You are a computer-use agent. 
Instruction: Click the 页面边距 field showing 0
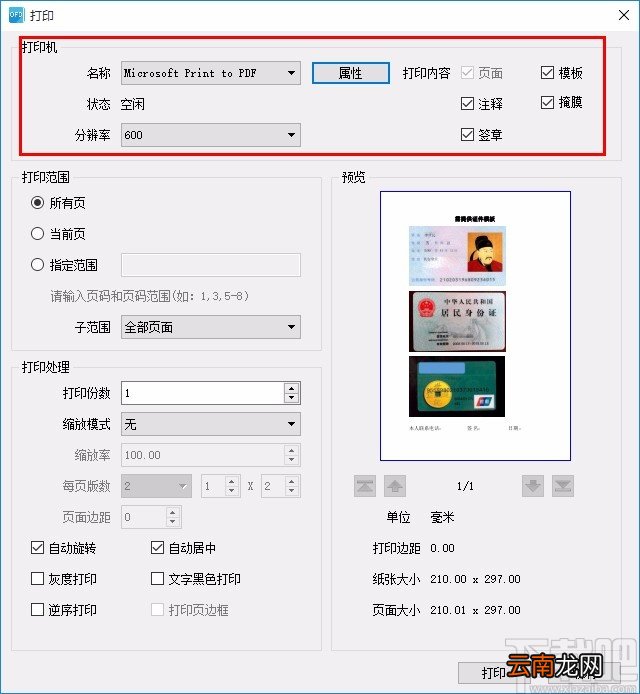(x=144, y=517)
